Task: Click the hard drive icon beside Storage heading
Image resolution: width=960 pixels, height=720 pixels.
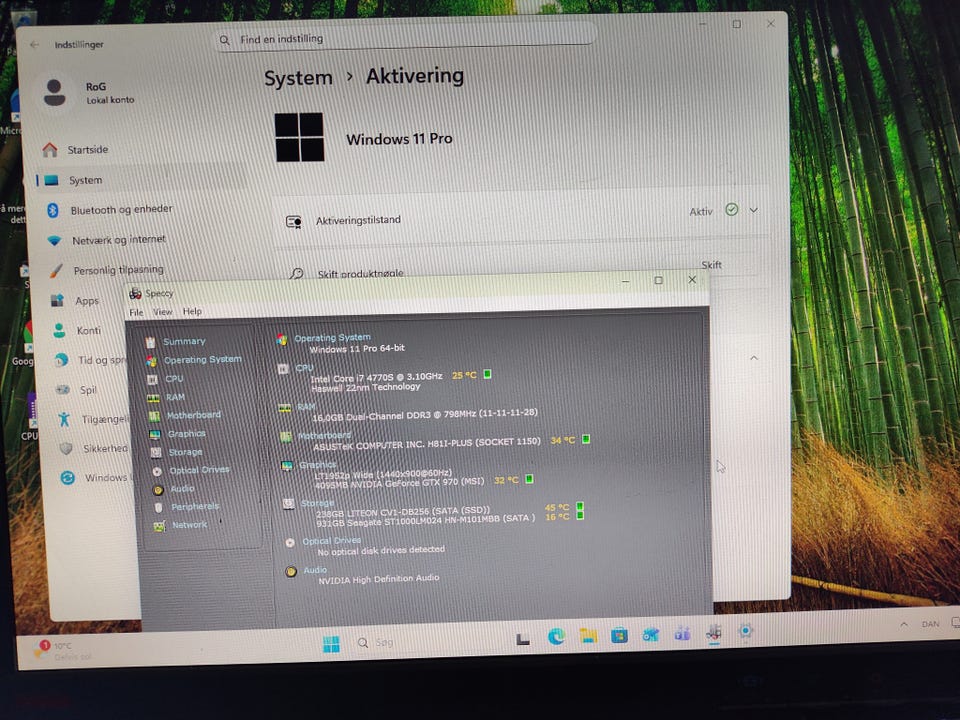Action: click(x=288, y=503)
